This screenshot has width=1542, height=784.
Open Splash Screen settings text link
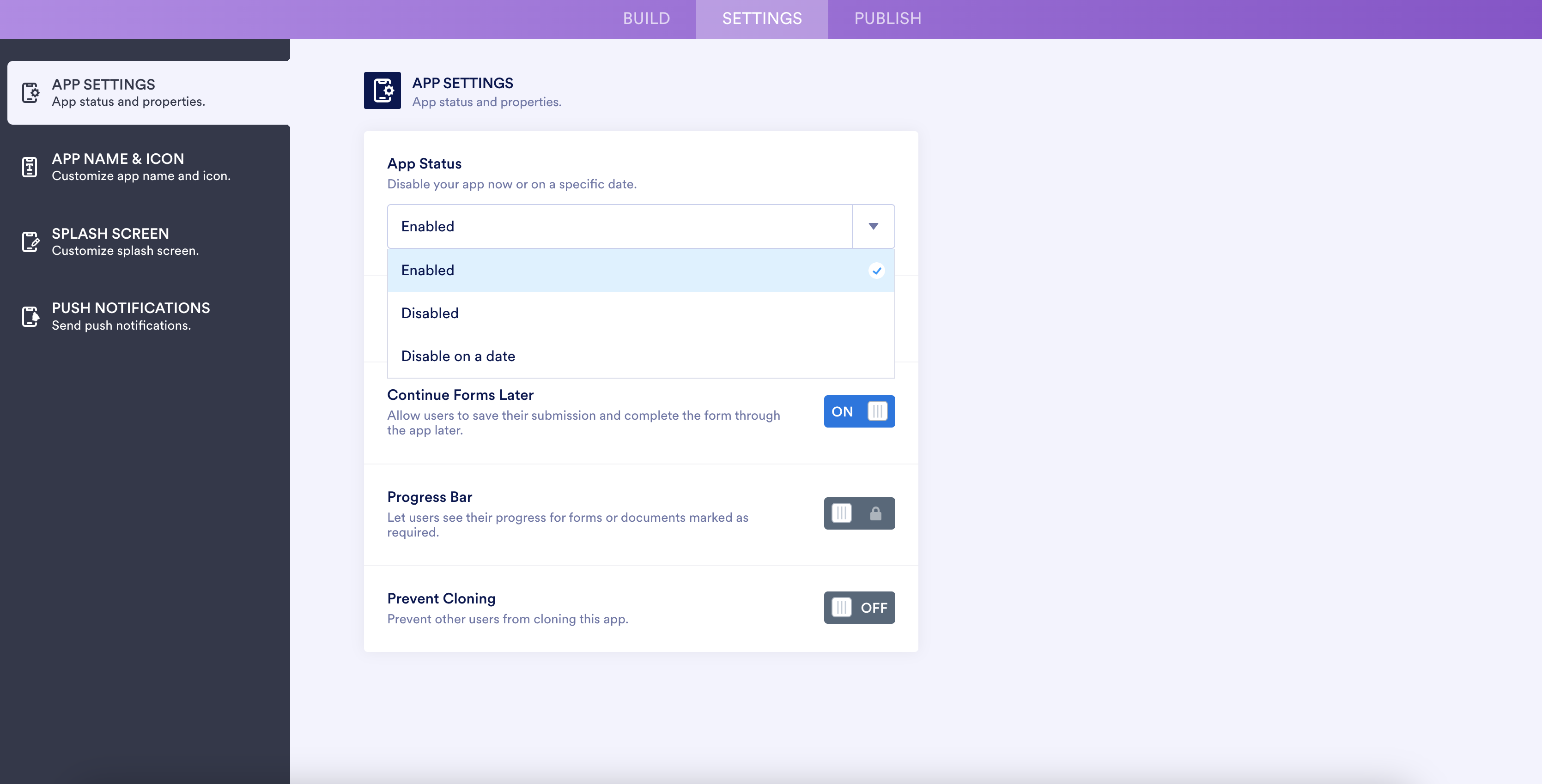[110, 234]
